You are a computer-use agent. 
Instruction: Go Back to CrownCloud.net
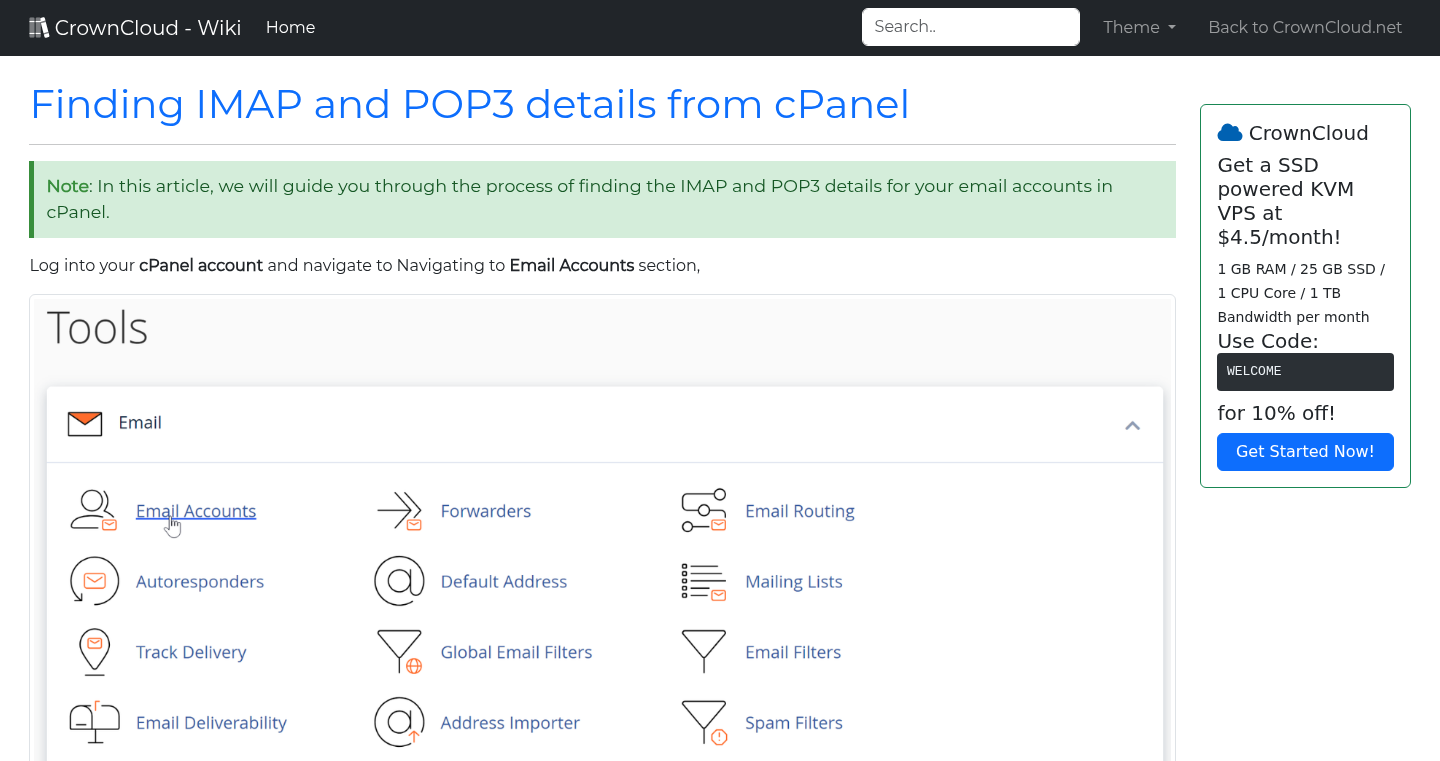[1305, 27]
